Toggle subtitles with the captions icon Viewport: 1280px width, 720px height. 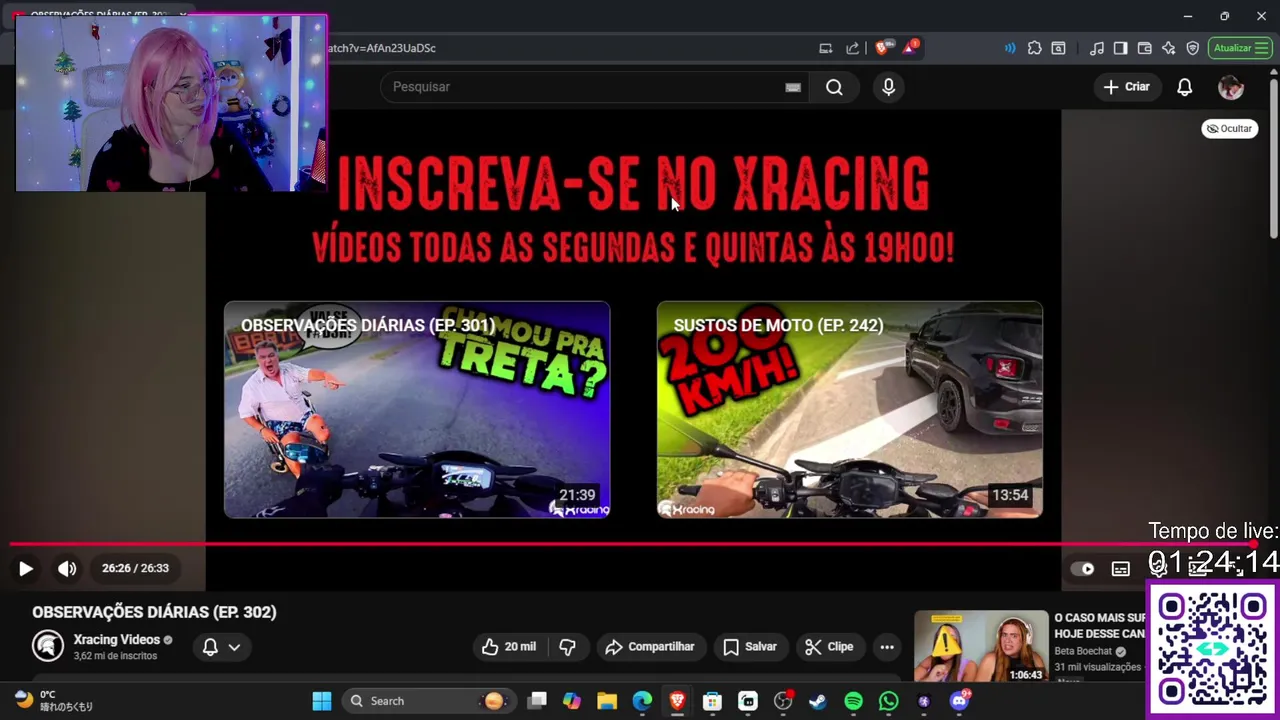point(1121,568)
